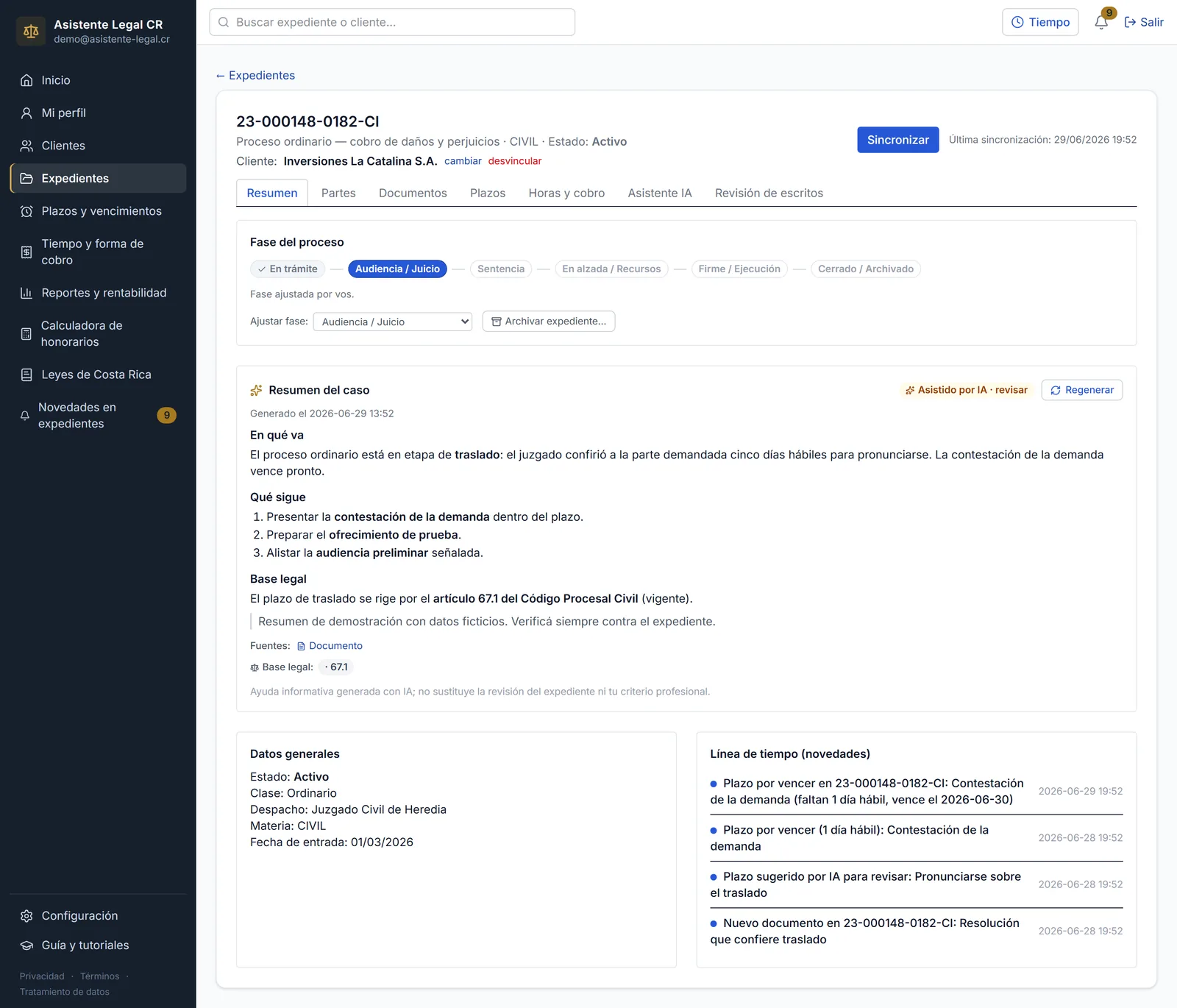The height and width of the screenshot is (1008, 1177).
Task: Open the Privacidad footer link
Action: (x=42, y=976)
